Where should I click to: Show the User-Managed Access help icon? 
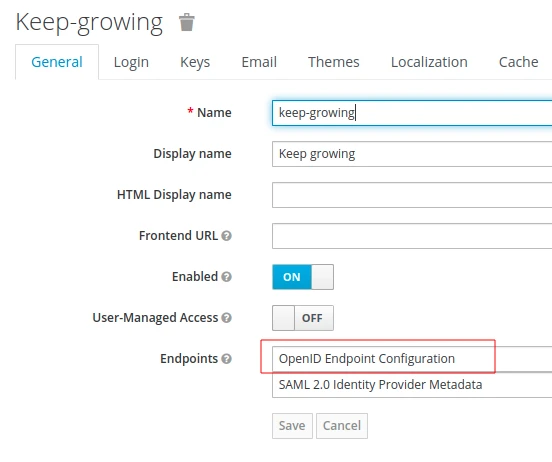[226, 318]
